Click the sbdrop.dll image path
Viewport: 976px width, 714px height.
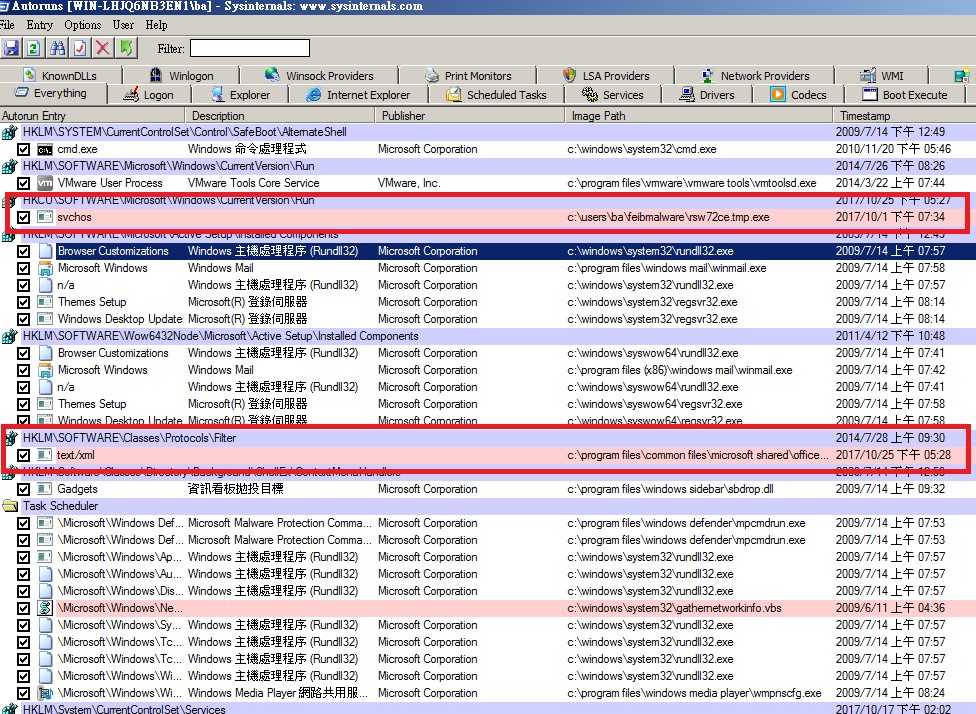pos(670,489)
